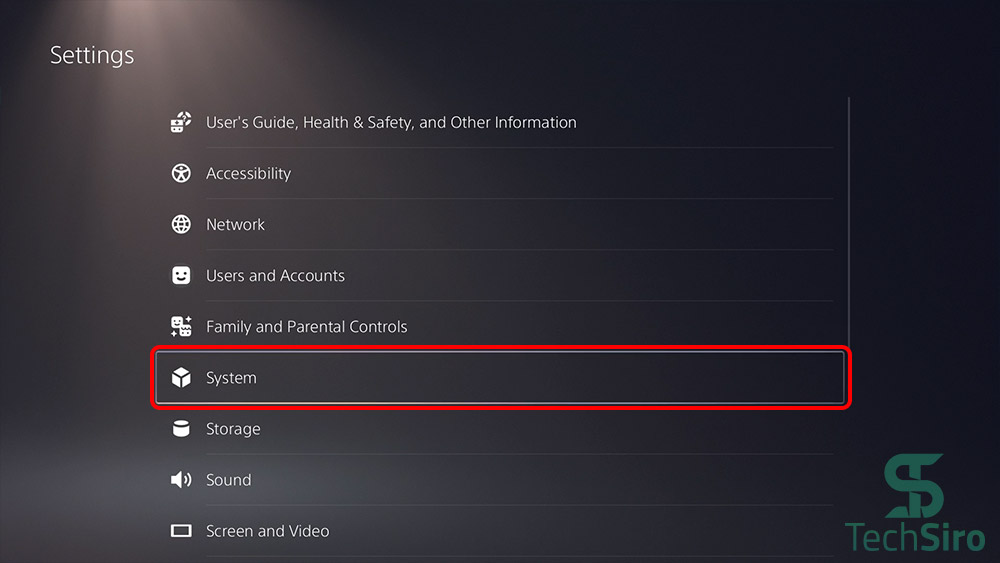
Task: Go to the Storage text label
Action: pyautogui.click(x=233, y=429)
